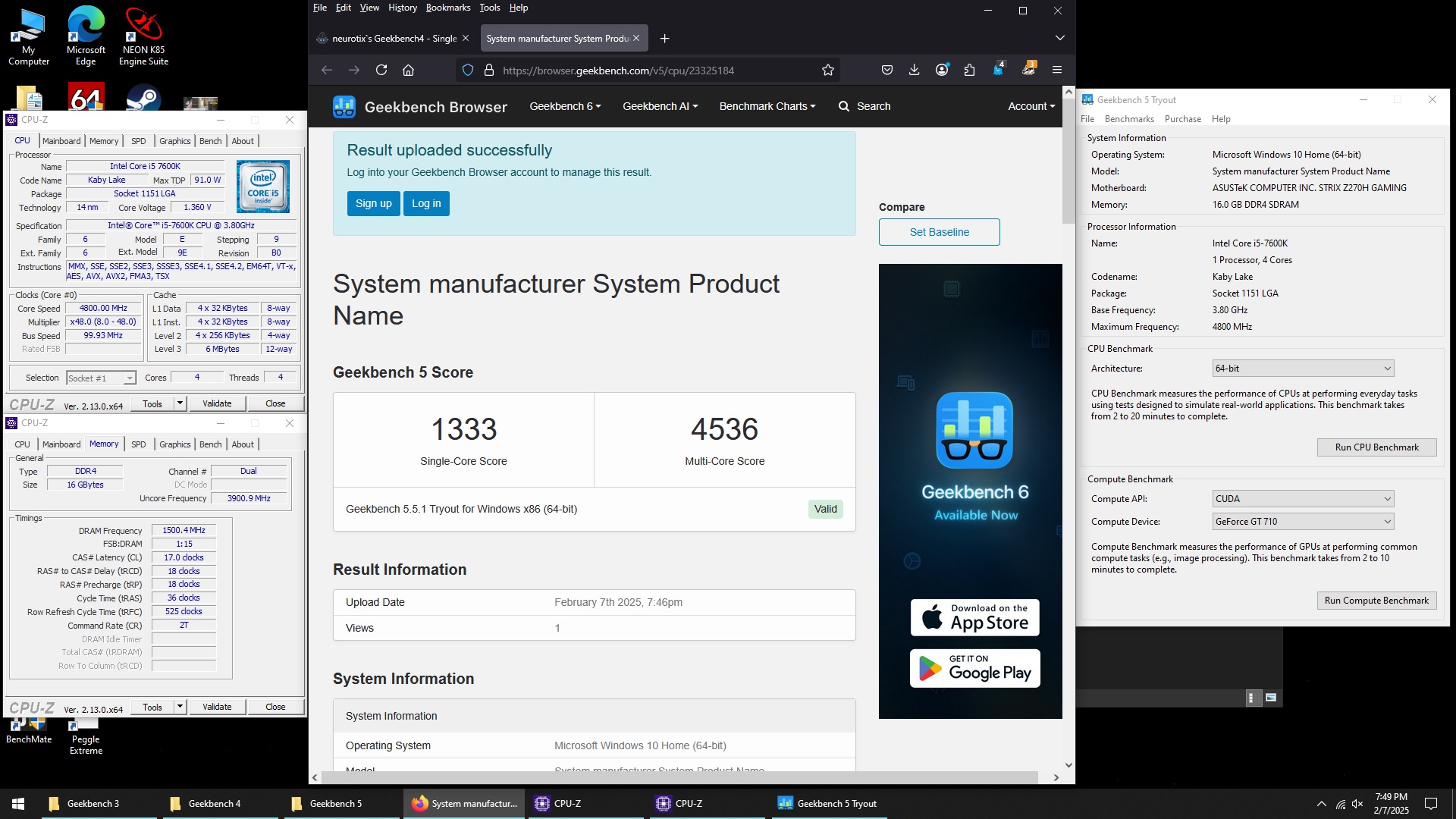This screenshot has width=1456, height=819.
Task: Expand the Benchmark Charts dropdown
Action: tap(767, 106)
